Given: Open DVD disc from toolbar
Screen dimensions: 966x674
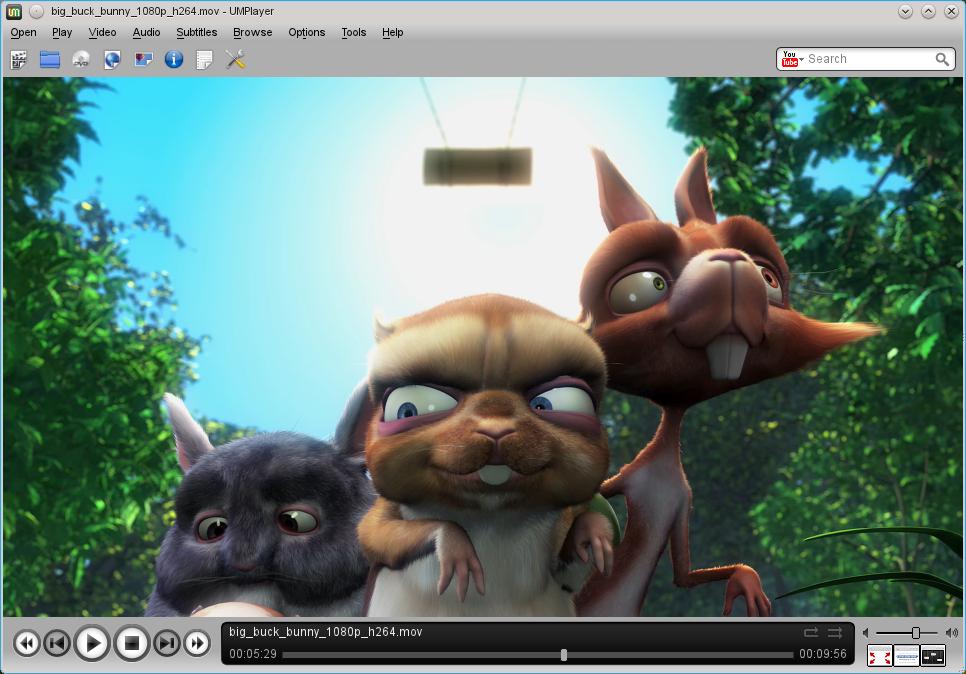Looking at the screenshot, I should point(81,59).
